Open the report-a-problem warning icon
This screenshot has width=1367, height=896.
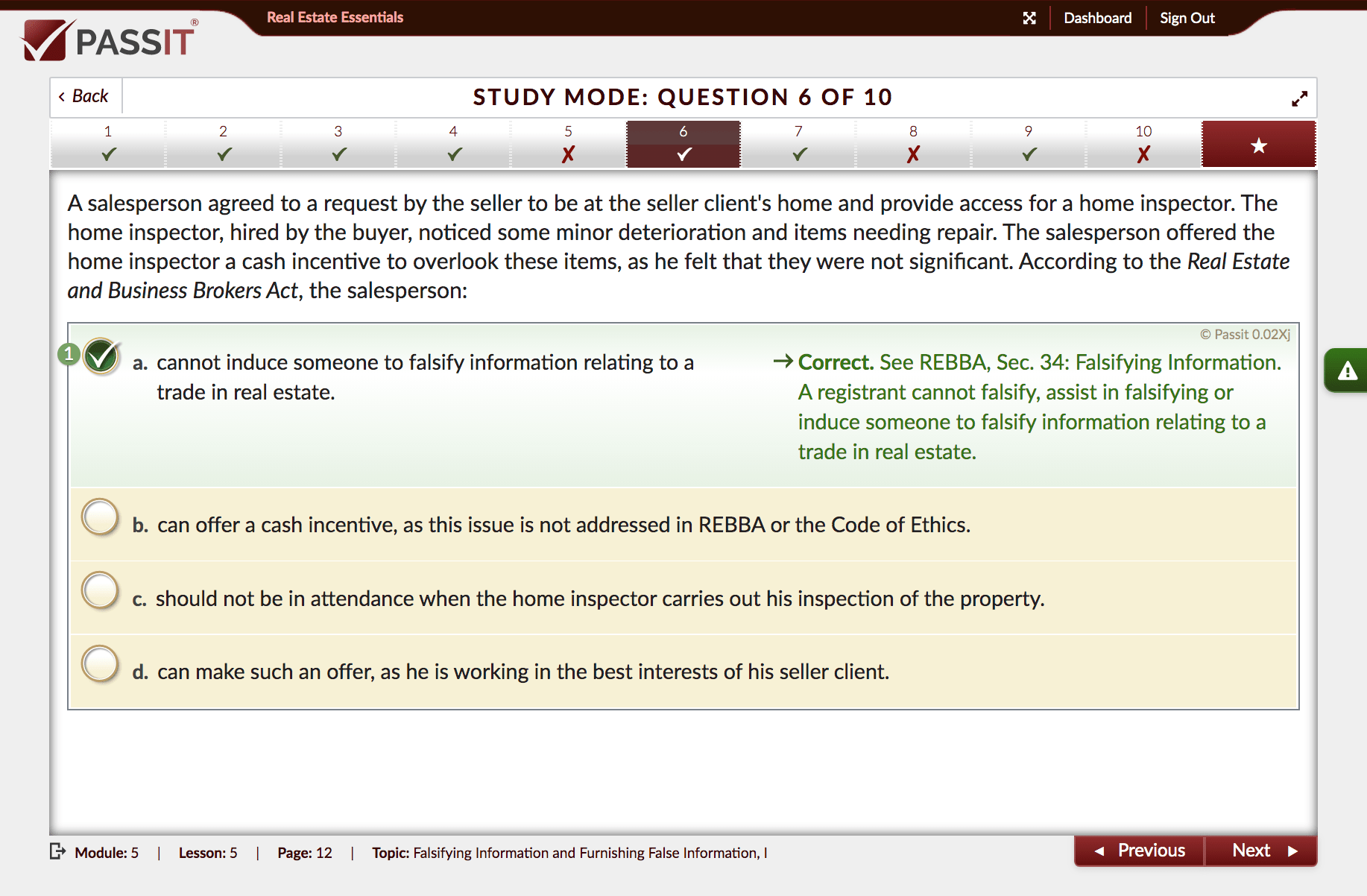click(x=1346, y=370)
